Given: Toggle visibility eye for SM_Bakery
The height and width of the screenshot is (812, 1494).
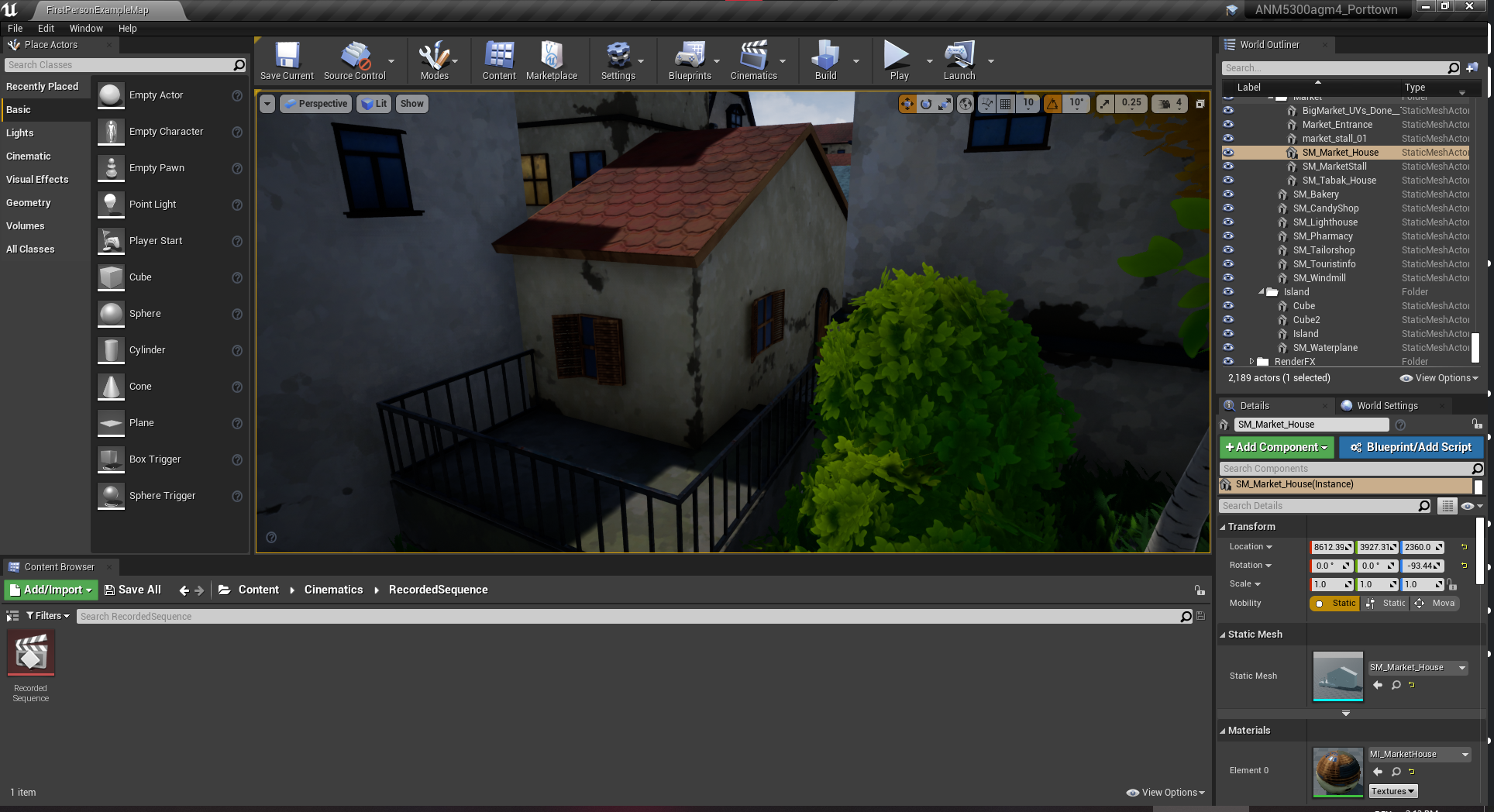Looking at the screenshot, I should coord(1228,194).
